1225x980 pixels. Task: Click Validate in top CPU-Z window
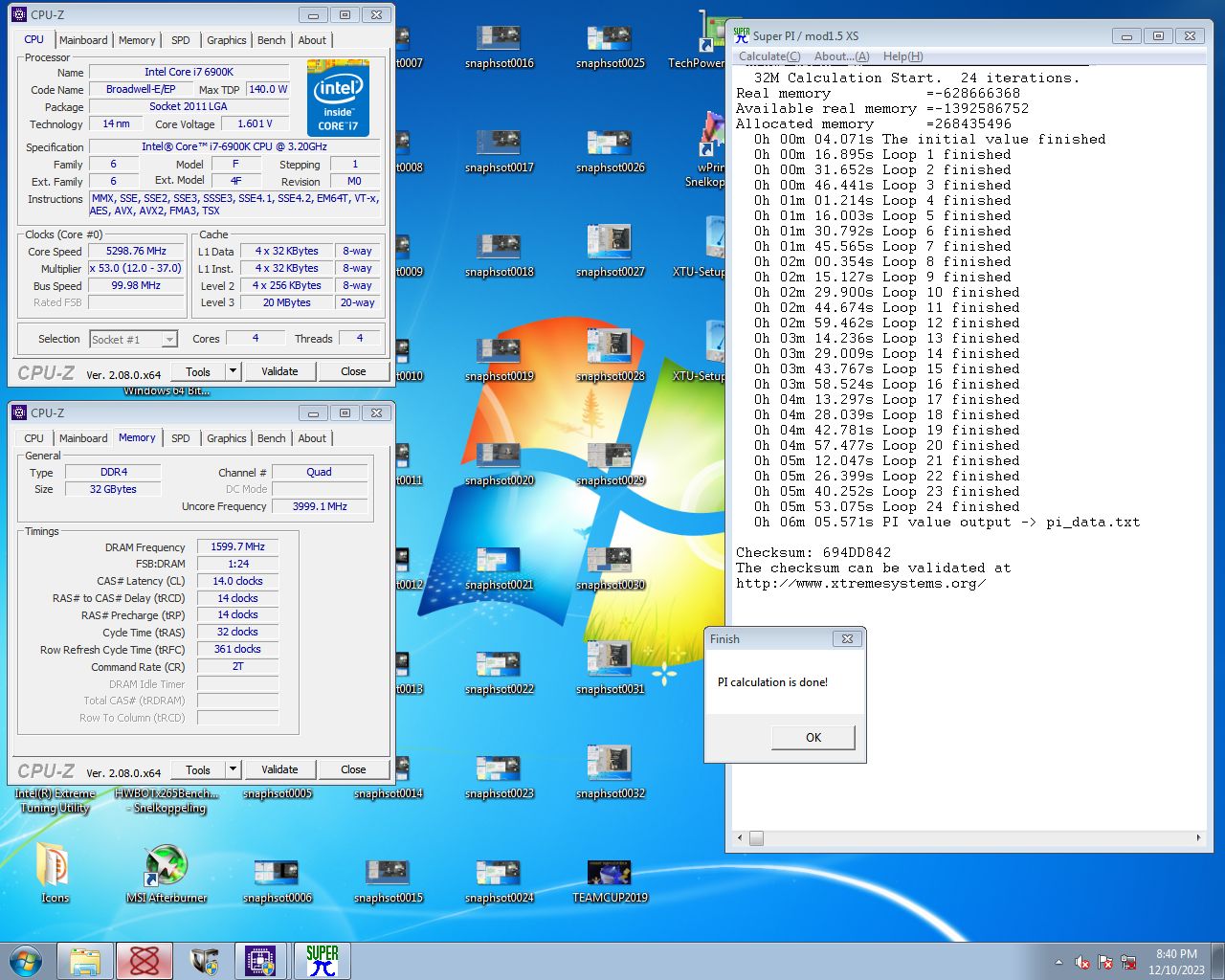279,371
